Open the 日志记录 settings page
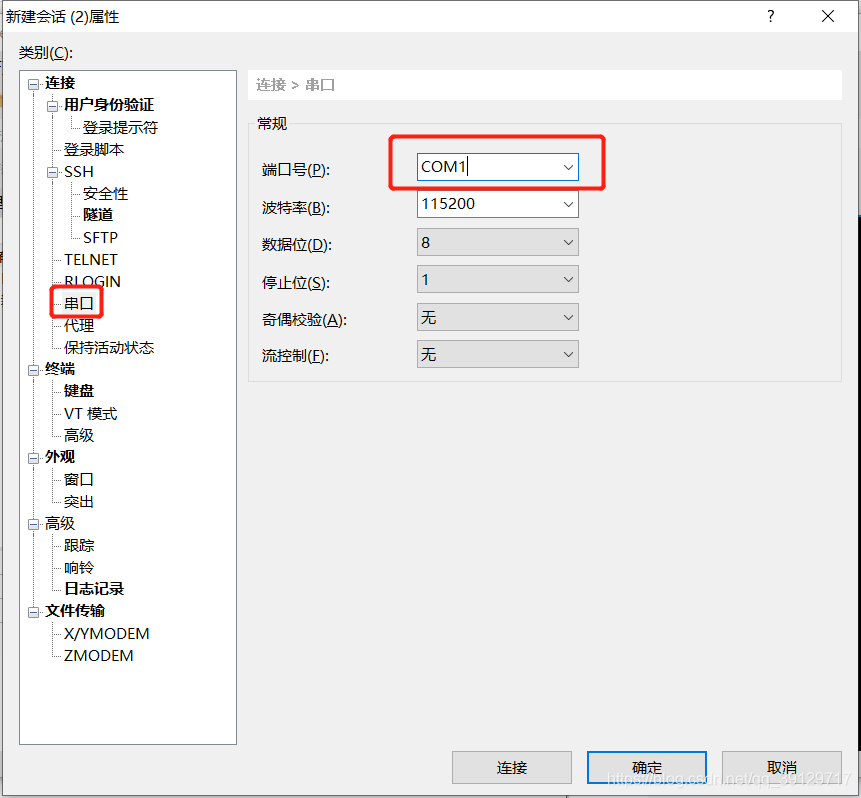861x798 pixels. 94,589
